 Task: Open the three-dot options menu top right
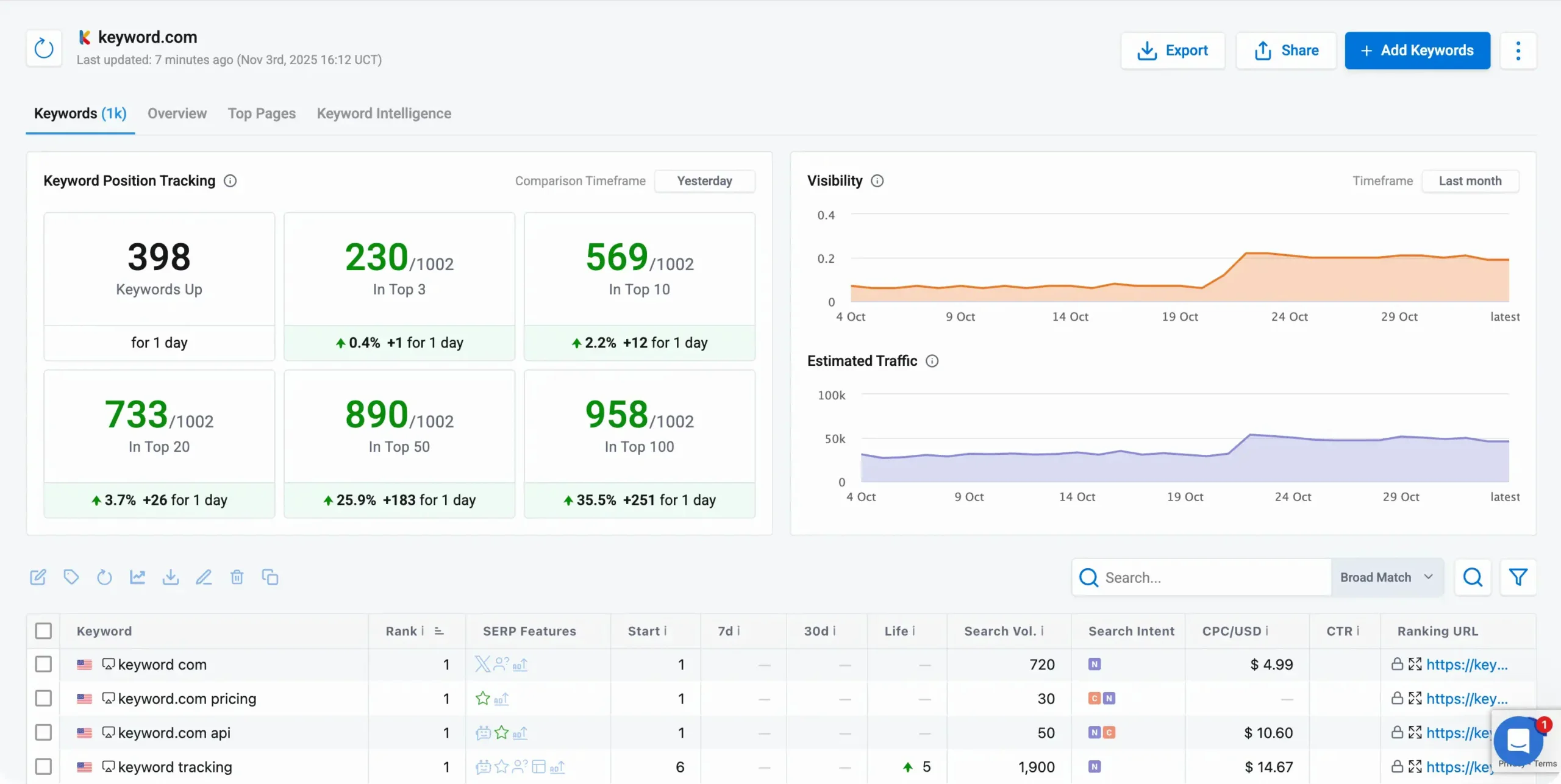click(x=1518, y=51)
